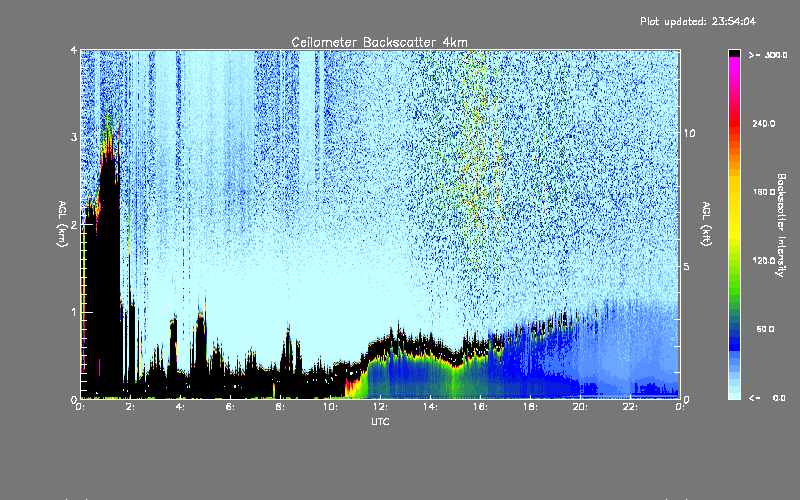
Task: Click the "20:" UTC hour tick
Action: pos(580,407)
